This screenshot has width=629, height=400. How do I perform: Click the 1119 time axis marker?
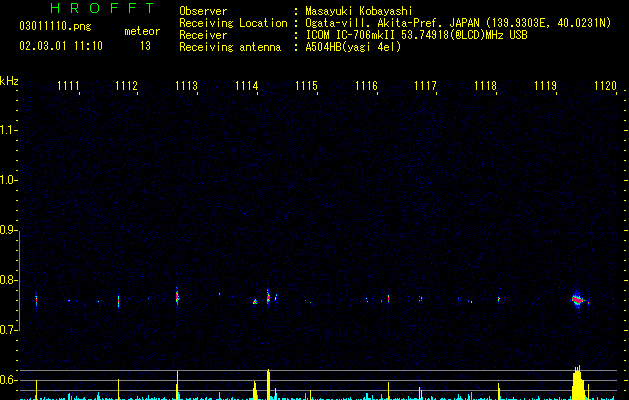pos(545,86)
